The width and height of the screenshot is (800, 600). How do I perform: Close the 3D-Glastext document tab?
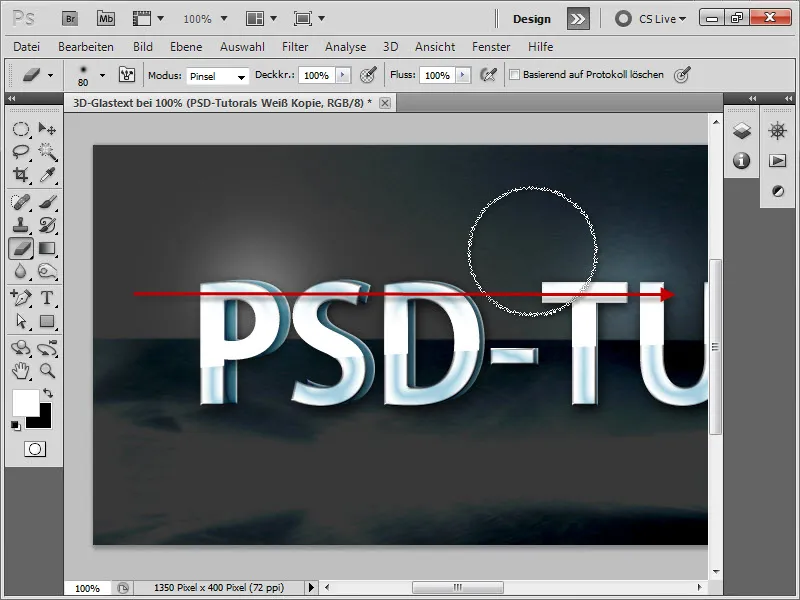[385, 103]
